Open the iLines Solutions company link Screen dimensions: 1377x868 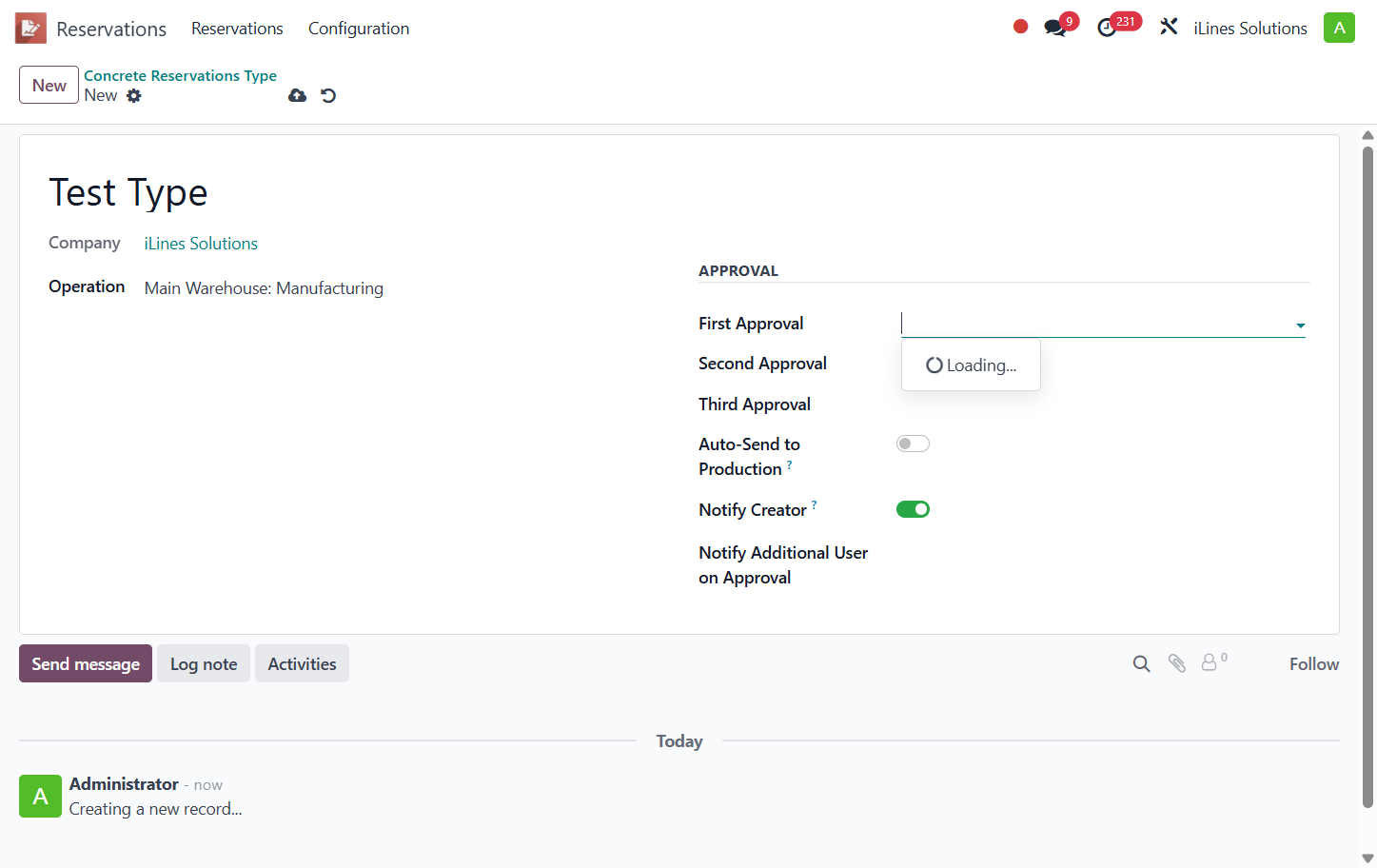tap(201, 244)
